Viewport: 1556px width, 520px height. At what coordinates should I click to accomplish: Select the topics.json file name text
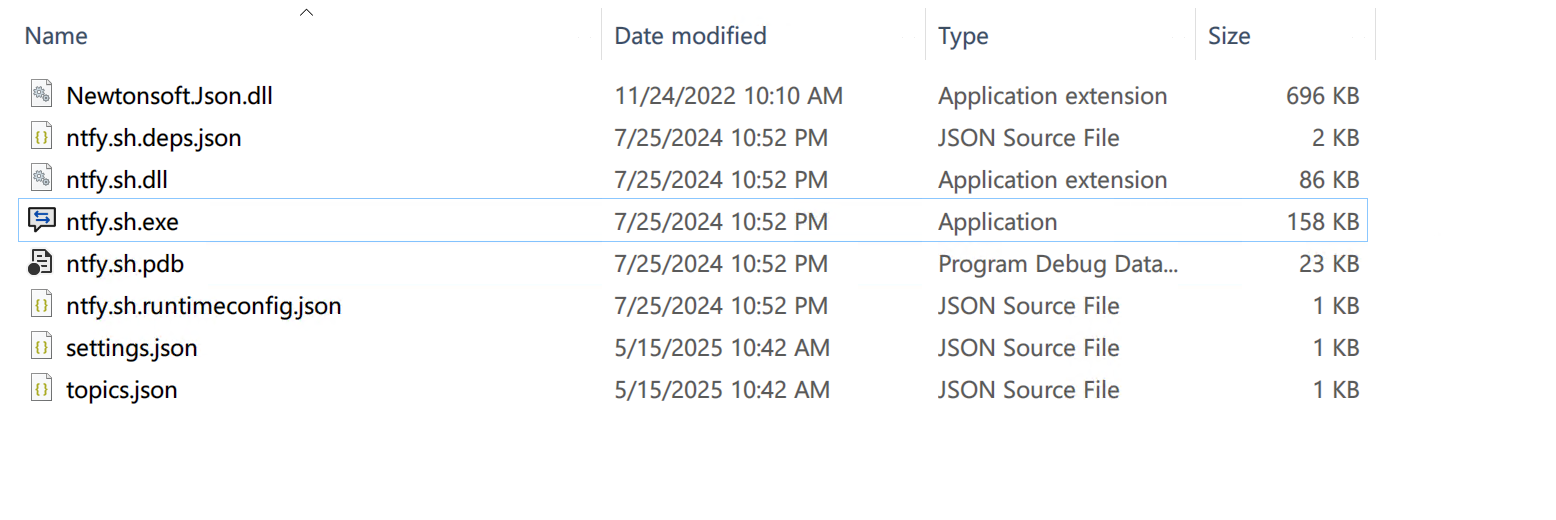pyautogui.click(x=121, y=390)
